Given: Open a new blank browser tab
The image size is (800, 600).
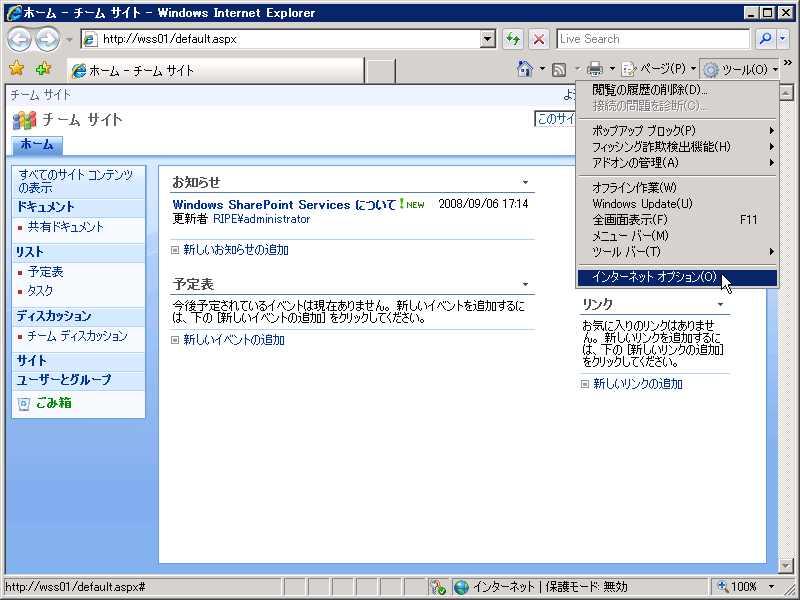Looking at the screenshot, I should pyautogui.click(x=380, y=70).
